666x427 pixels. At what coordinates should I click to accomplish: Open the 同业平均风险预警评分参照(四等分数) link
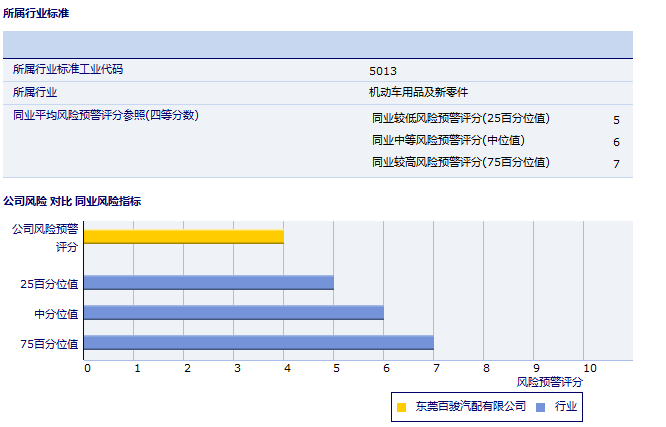click(106, 115)
